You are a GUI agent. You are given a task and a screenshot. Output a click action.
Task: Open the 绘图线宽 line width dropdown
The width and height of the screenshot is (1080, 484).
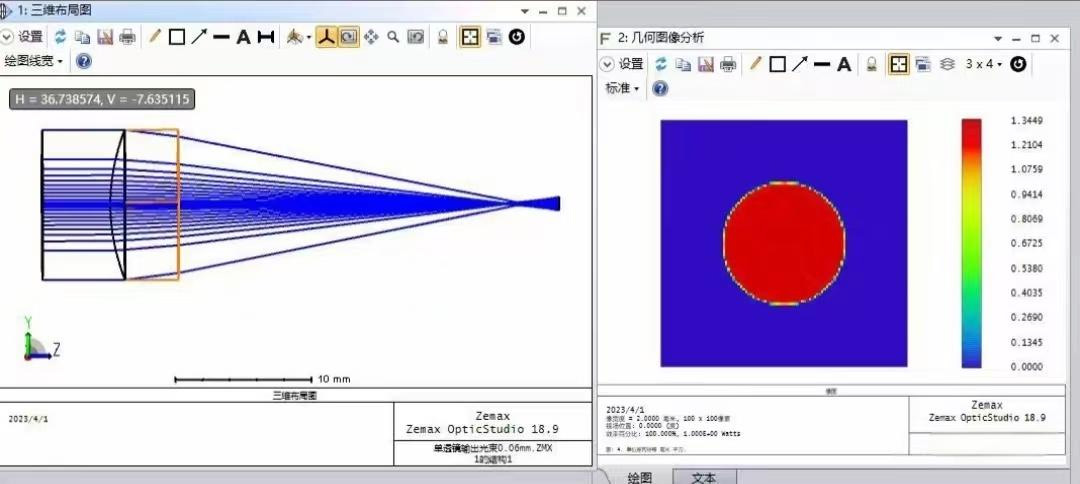coord(33,61)
